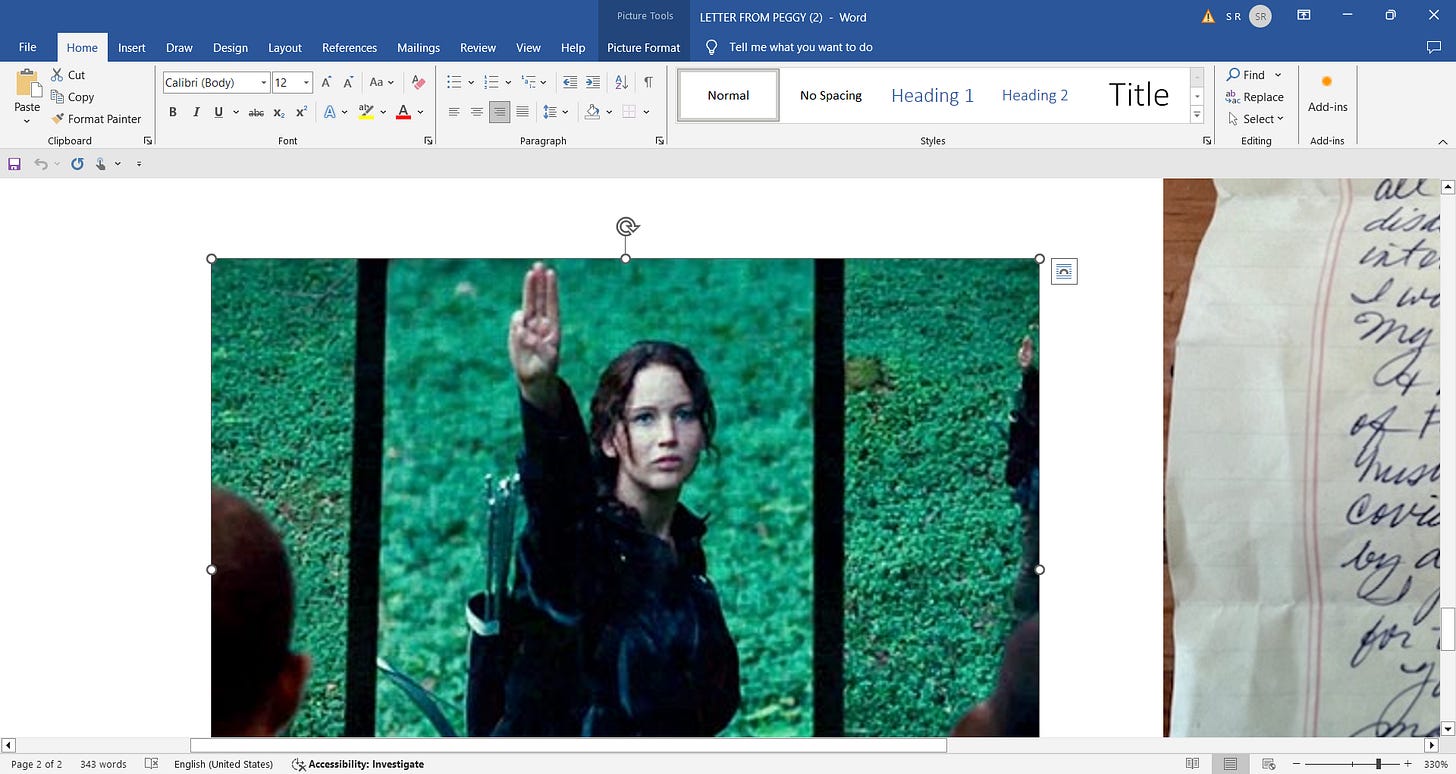
Task: Clear all formatting eraser icon
Action: (x=418, y=83)
